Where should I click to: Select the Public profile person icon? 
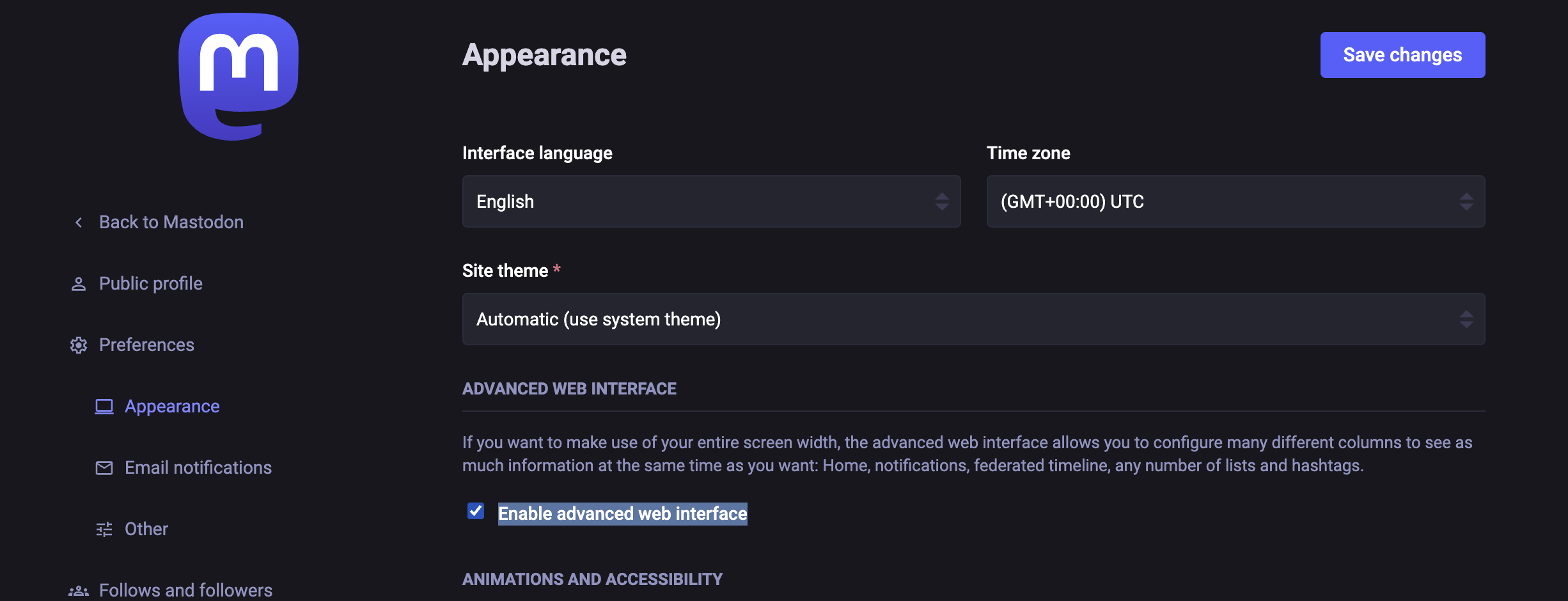click(78, 283)
